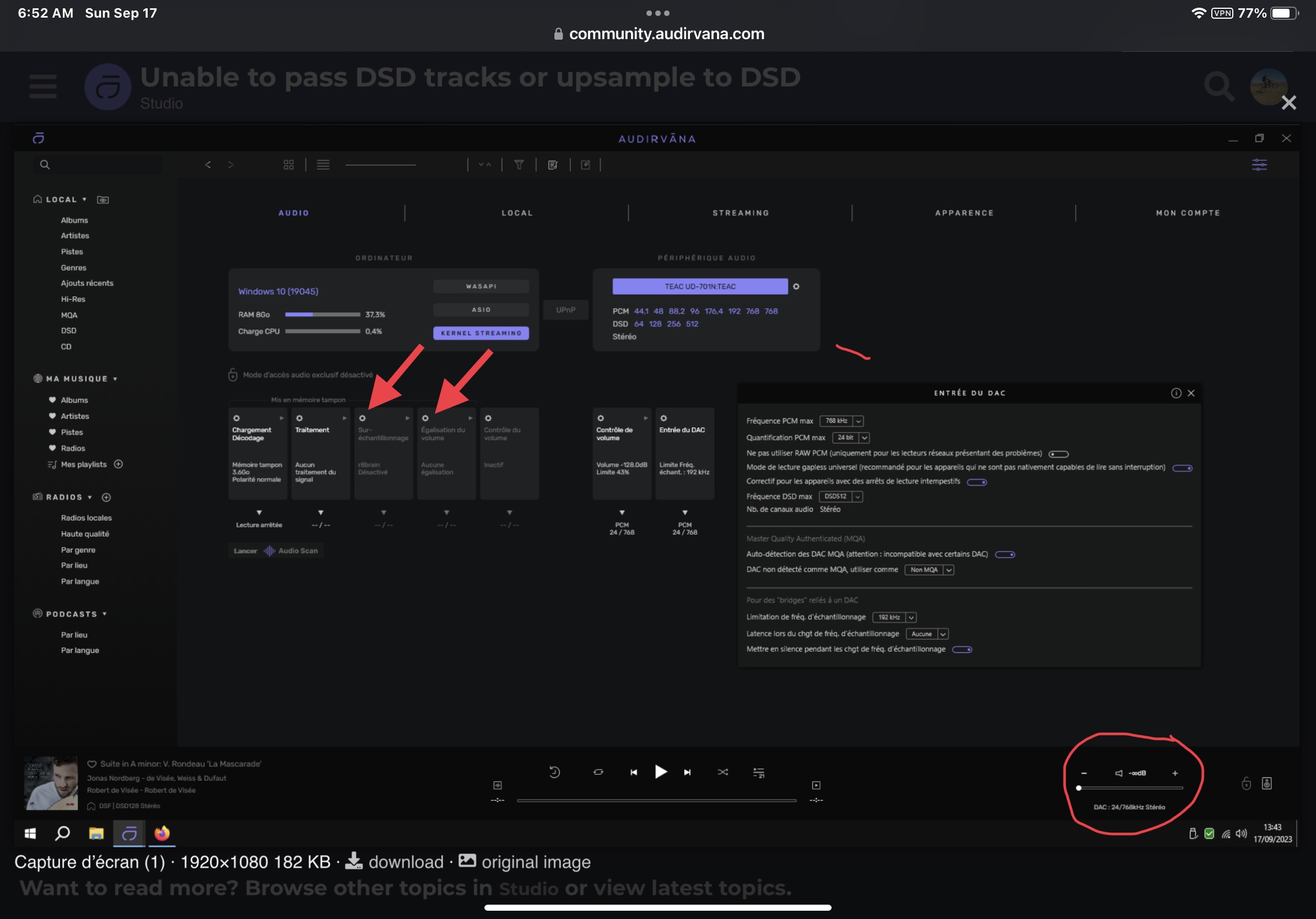1316x919 pixels.
Task: Open the original image link
Action: (525, 862)
